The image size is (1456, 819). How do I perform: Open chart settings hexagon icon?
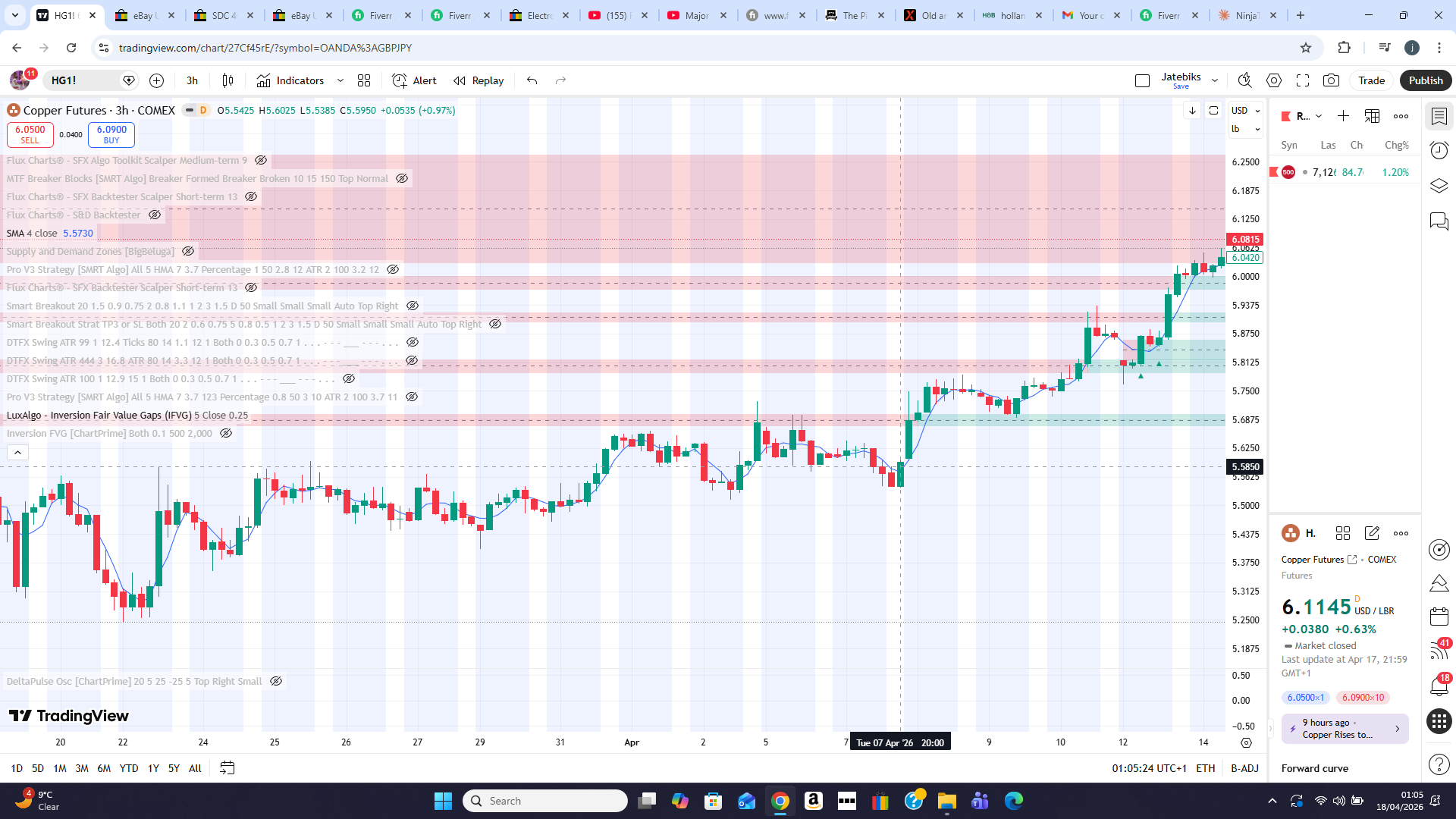1274,80
